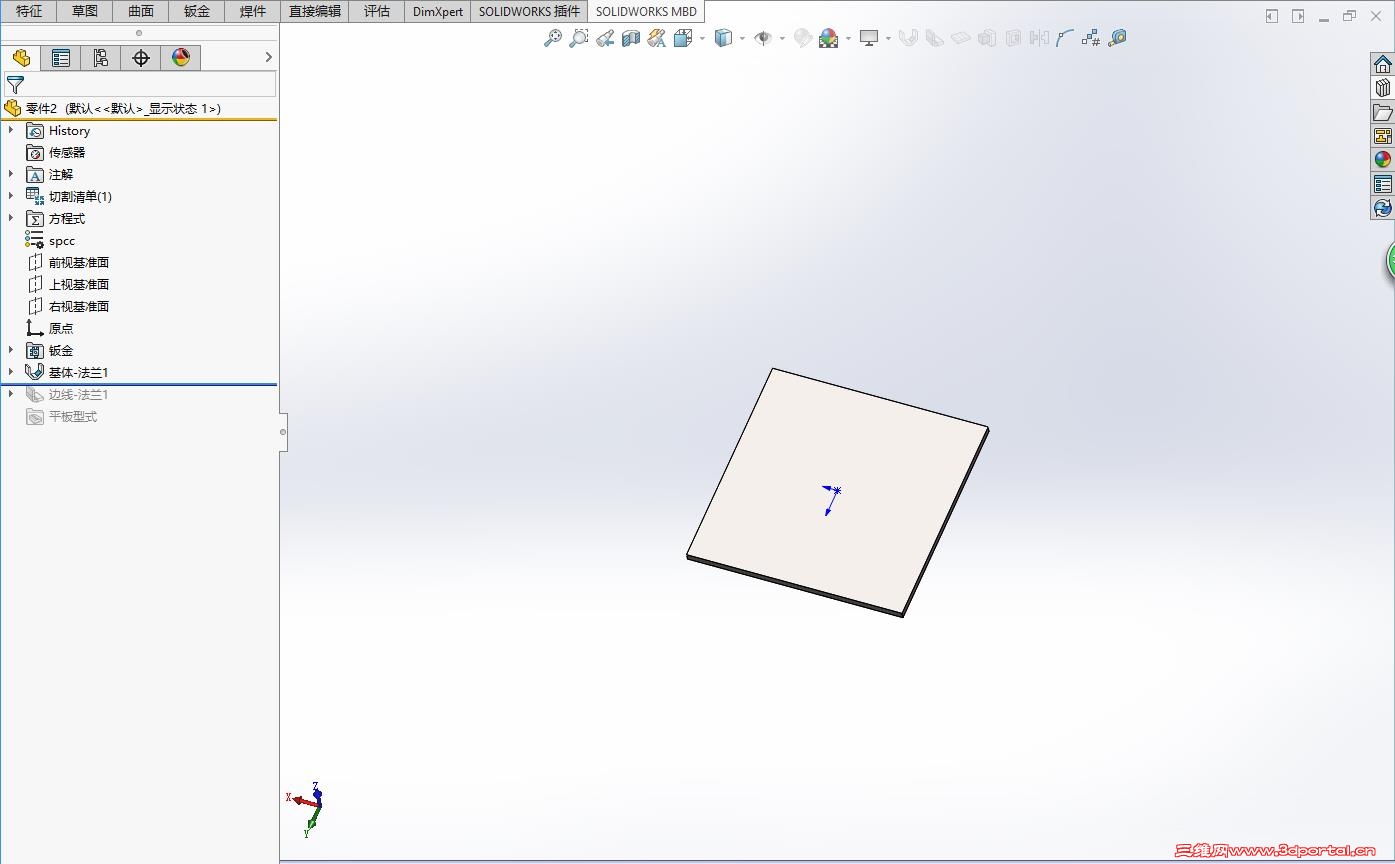Click the Hide/Show Items eye icon
The height and width of the screenshot is (864, 1395).
coord(763,38)
